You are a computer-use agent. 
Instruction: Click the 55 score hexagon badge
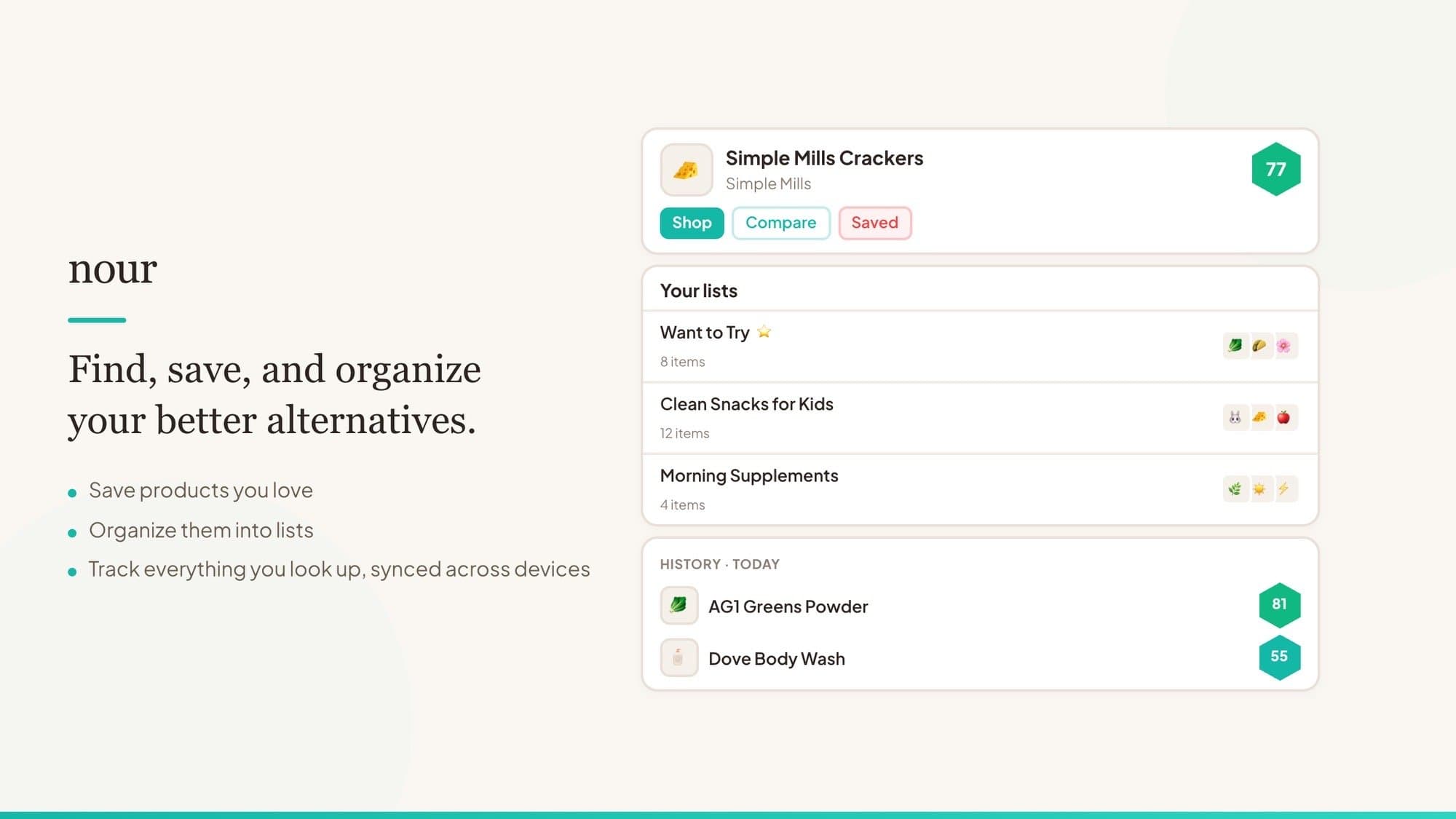point(1279,657)
